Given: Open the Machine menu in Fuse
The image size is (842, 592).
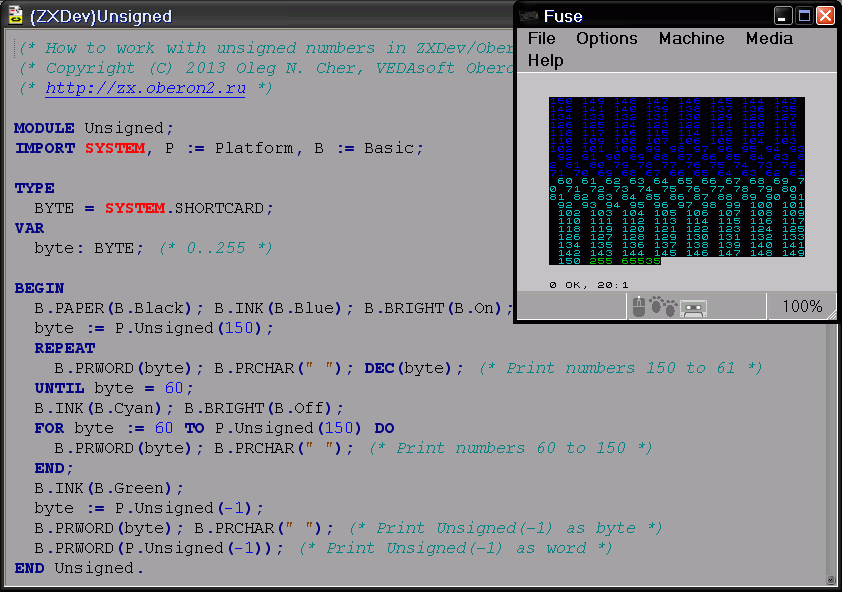Looking at the screenshot, I should click(692, 39).
